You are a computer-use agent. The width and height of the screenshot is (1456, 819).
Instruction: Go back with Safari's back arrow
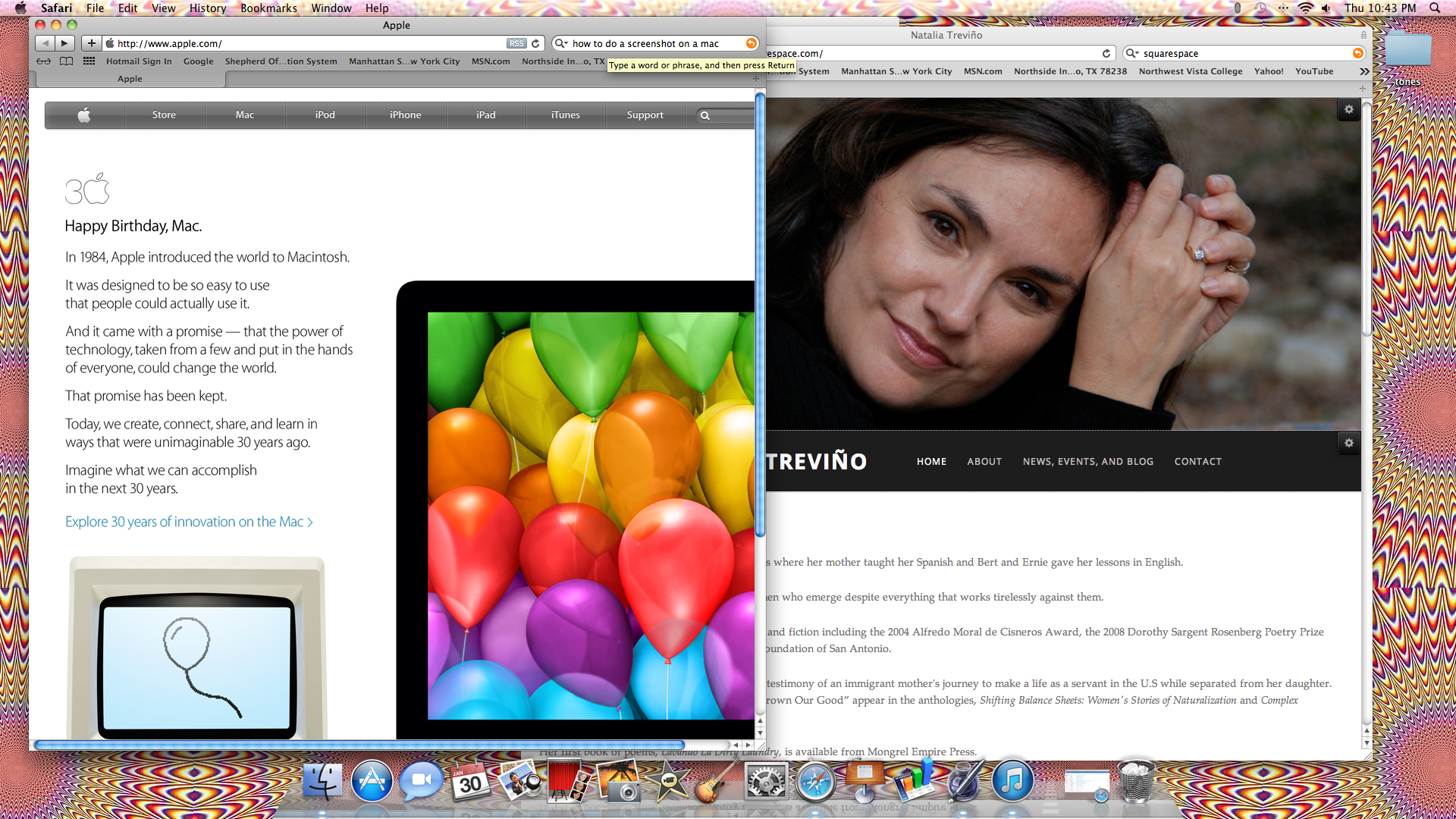point(45,43)
